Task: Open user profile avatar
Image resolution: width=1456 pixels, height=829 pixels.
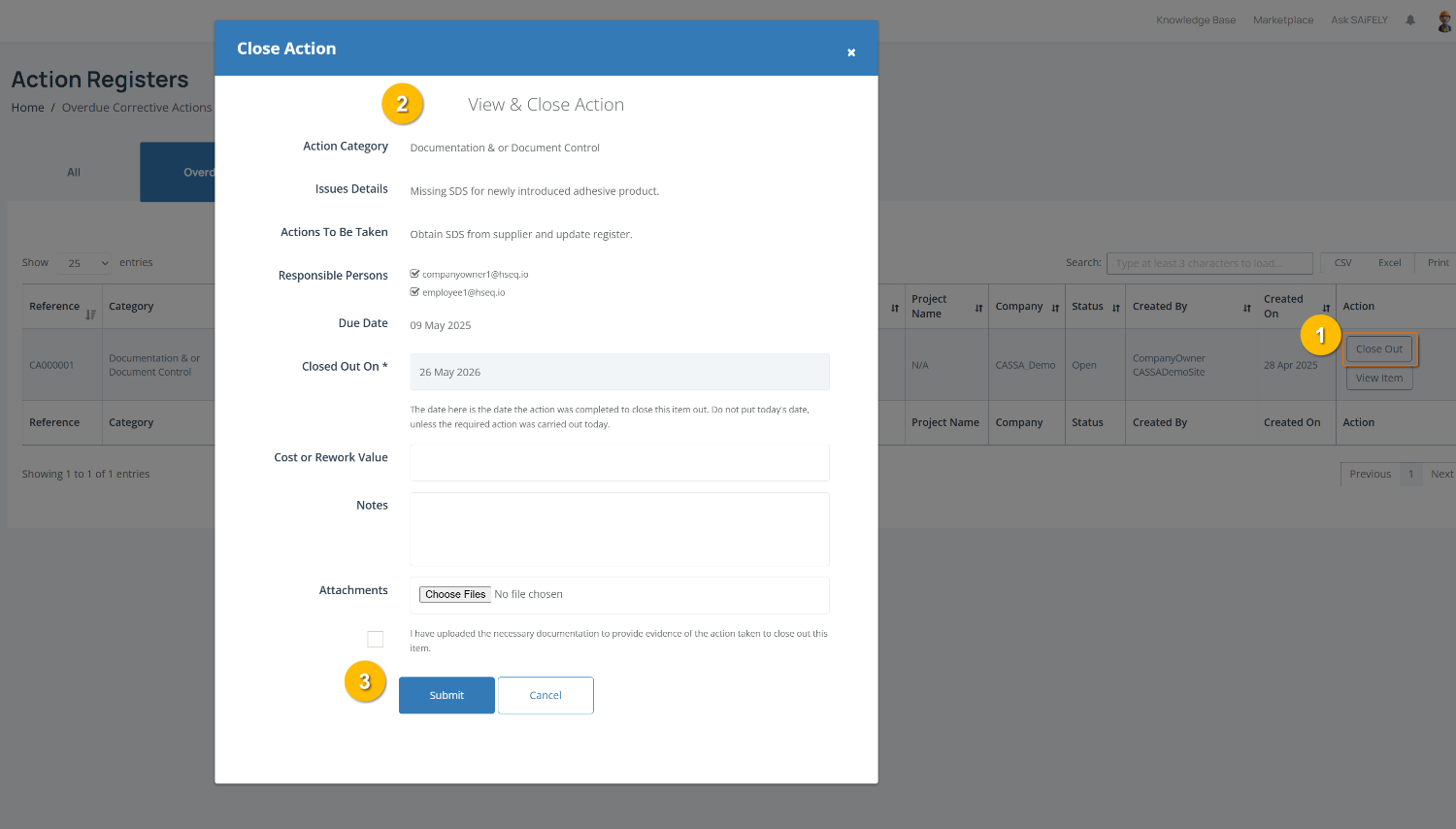Action: click(1444, 20)
